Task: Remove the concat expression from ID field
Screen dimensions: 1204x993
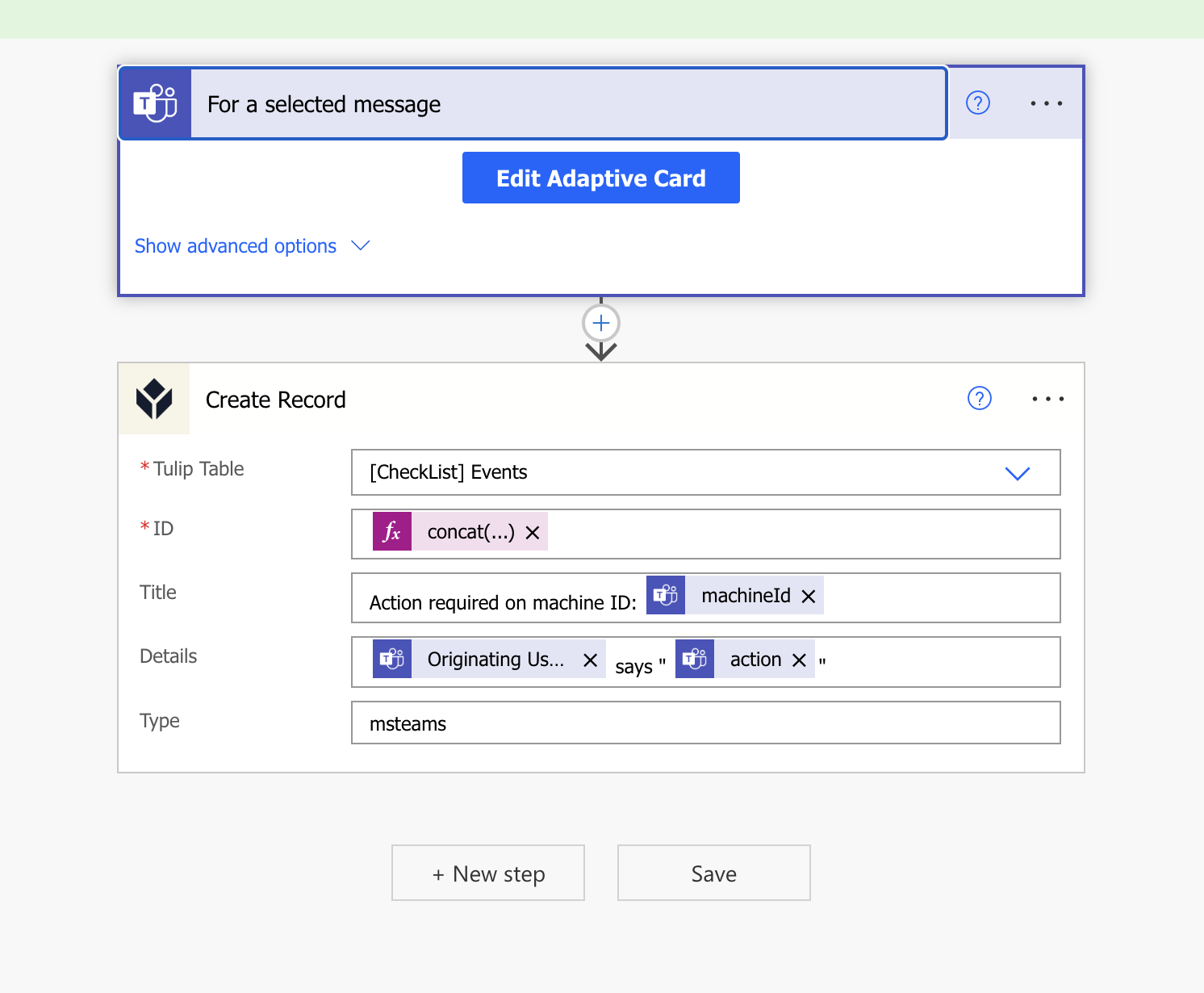Action: point(532,532)
